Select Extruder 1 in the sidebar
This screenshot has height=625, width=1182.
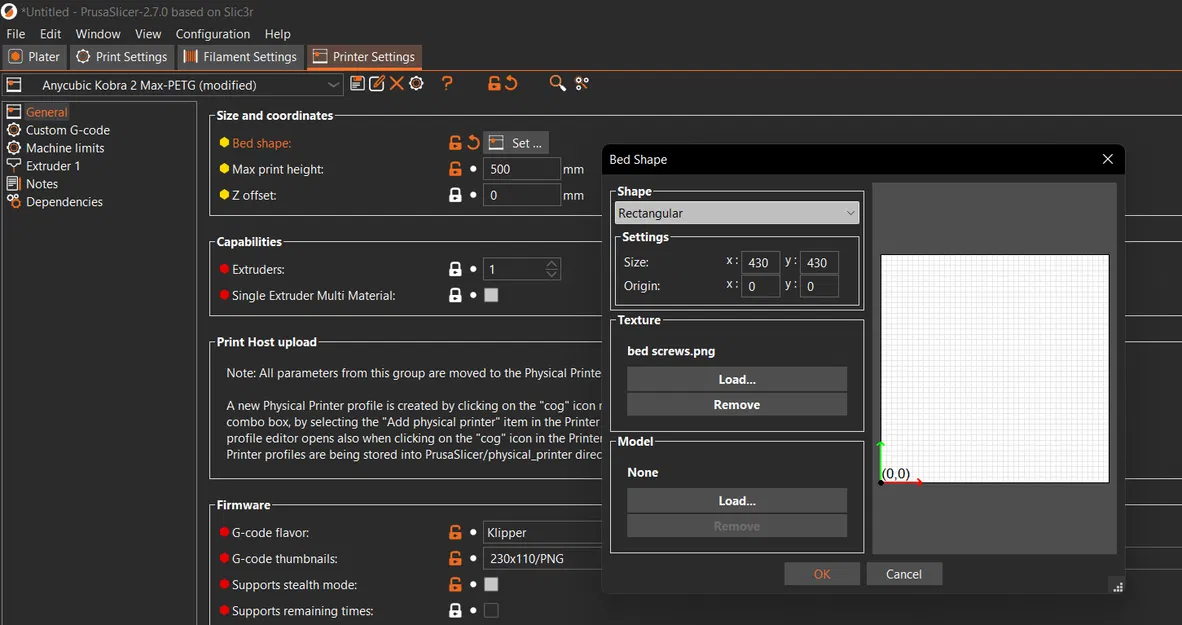click(53, 166)
